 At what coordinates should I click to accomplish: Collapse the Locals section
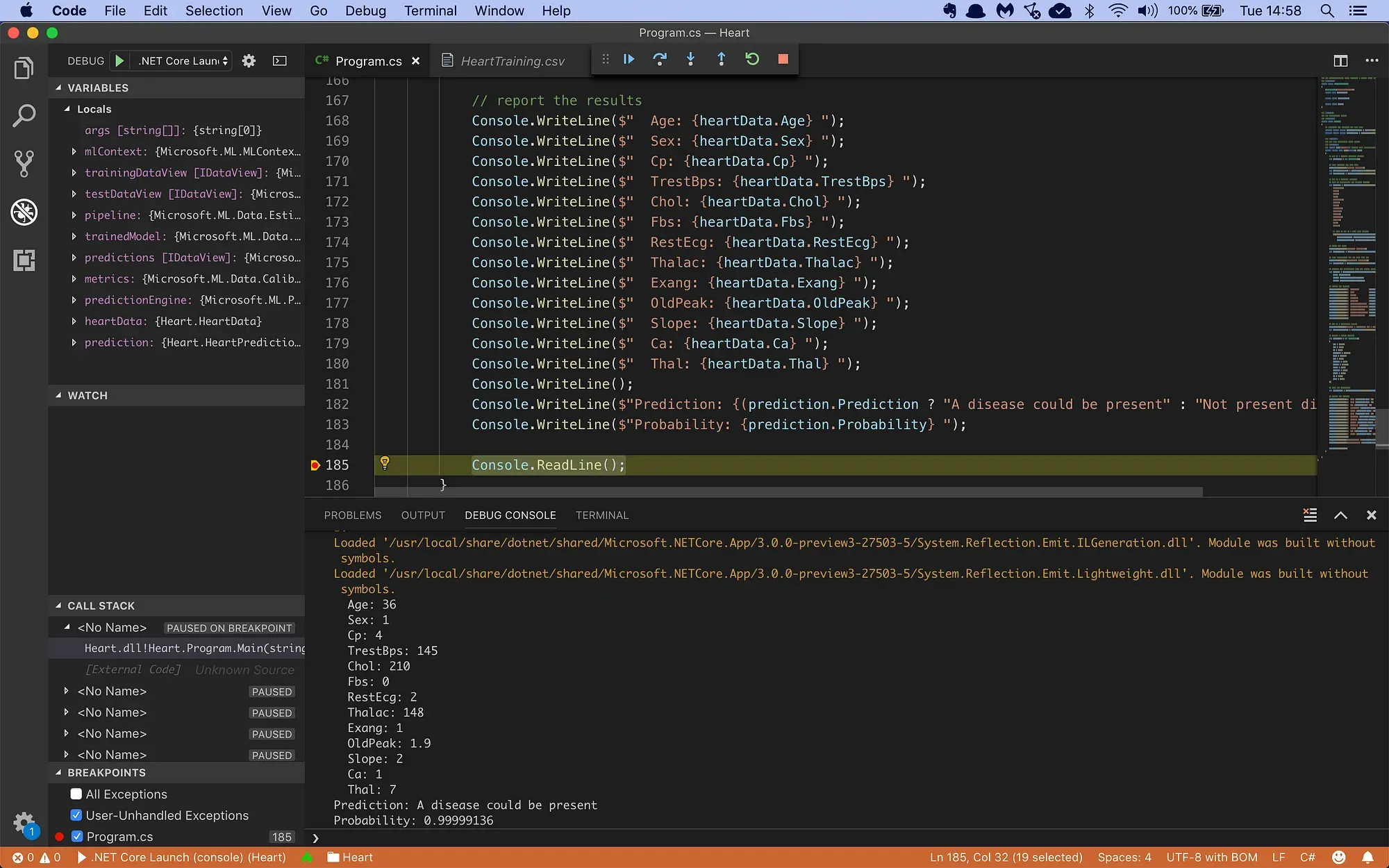(x=67, y=109)
